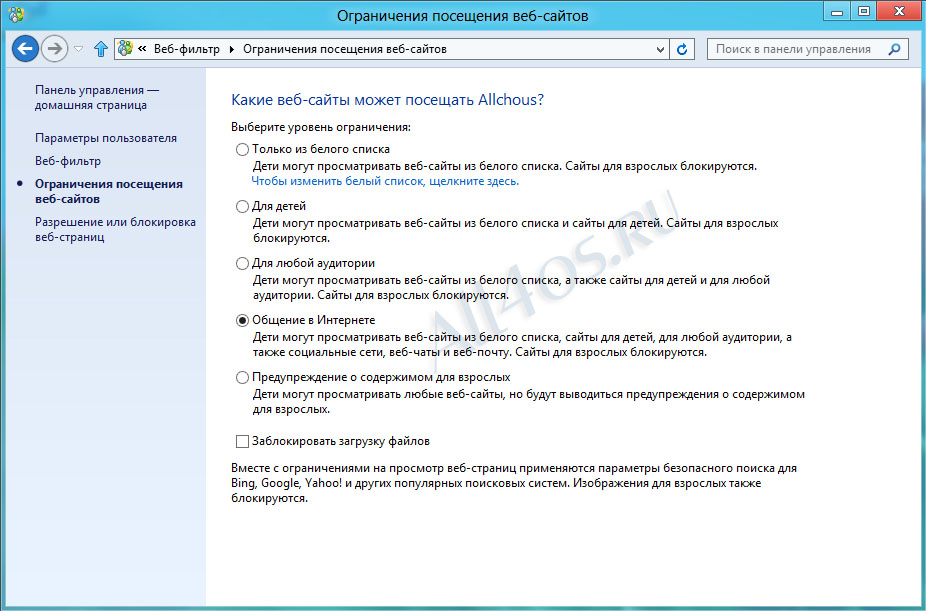The image size is (926, 611).
Task: Select 'Общение в Интернете' radio button
Action: coord(242,321)
